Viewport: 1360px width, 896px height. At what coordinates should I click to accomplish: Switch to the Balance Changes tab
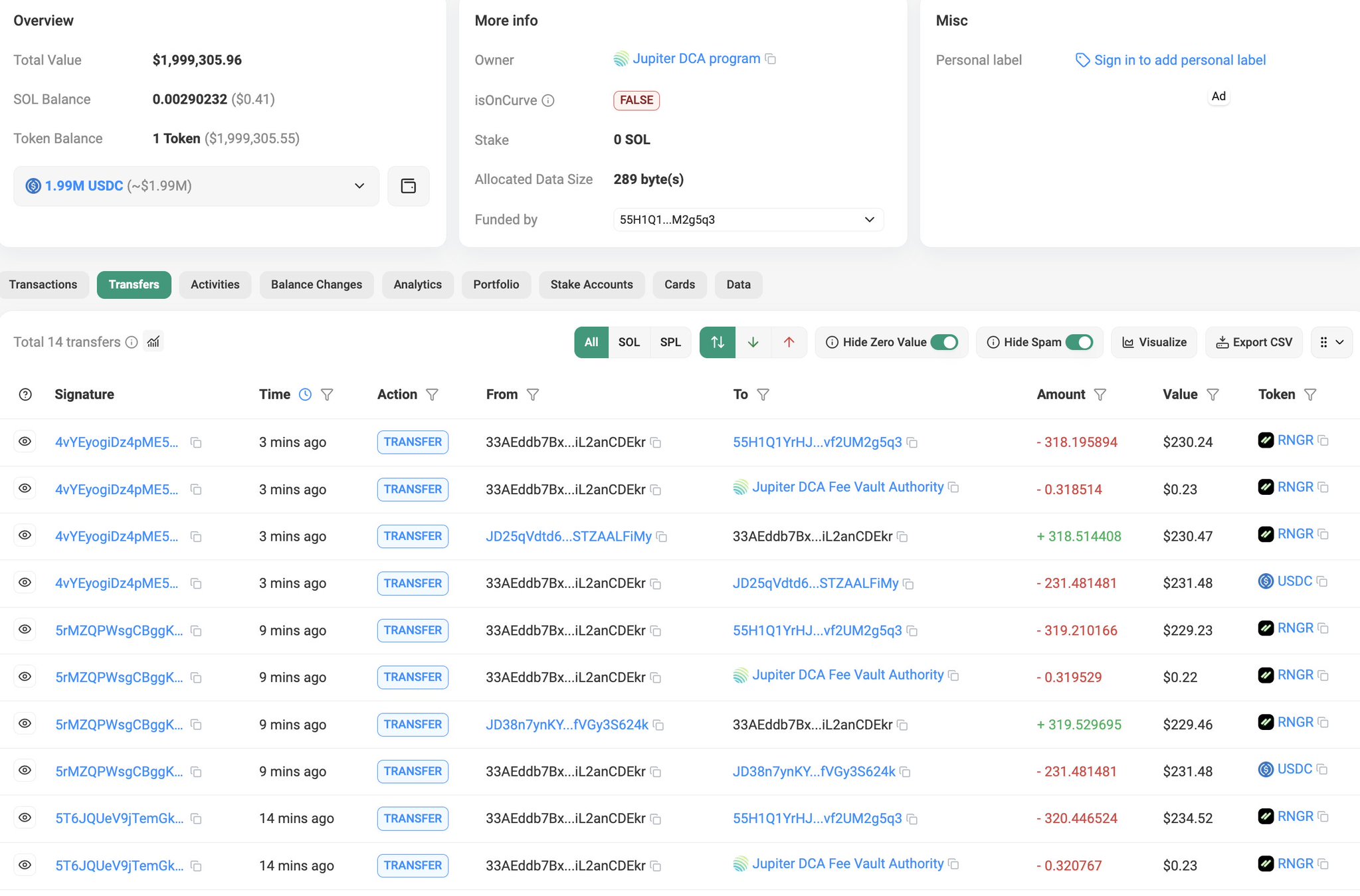pyautogui.click(x=316, y=284)
